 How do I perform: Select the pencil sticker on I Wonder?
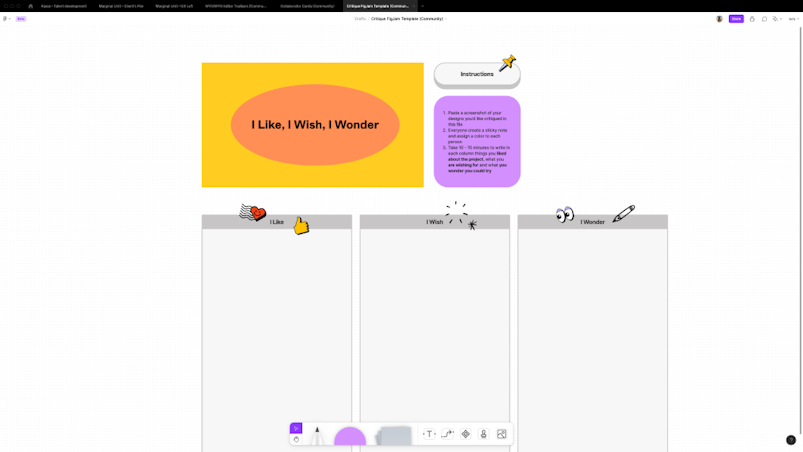coord(623,213)
